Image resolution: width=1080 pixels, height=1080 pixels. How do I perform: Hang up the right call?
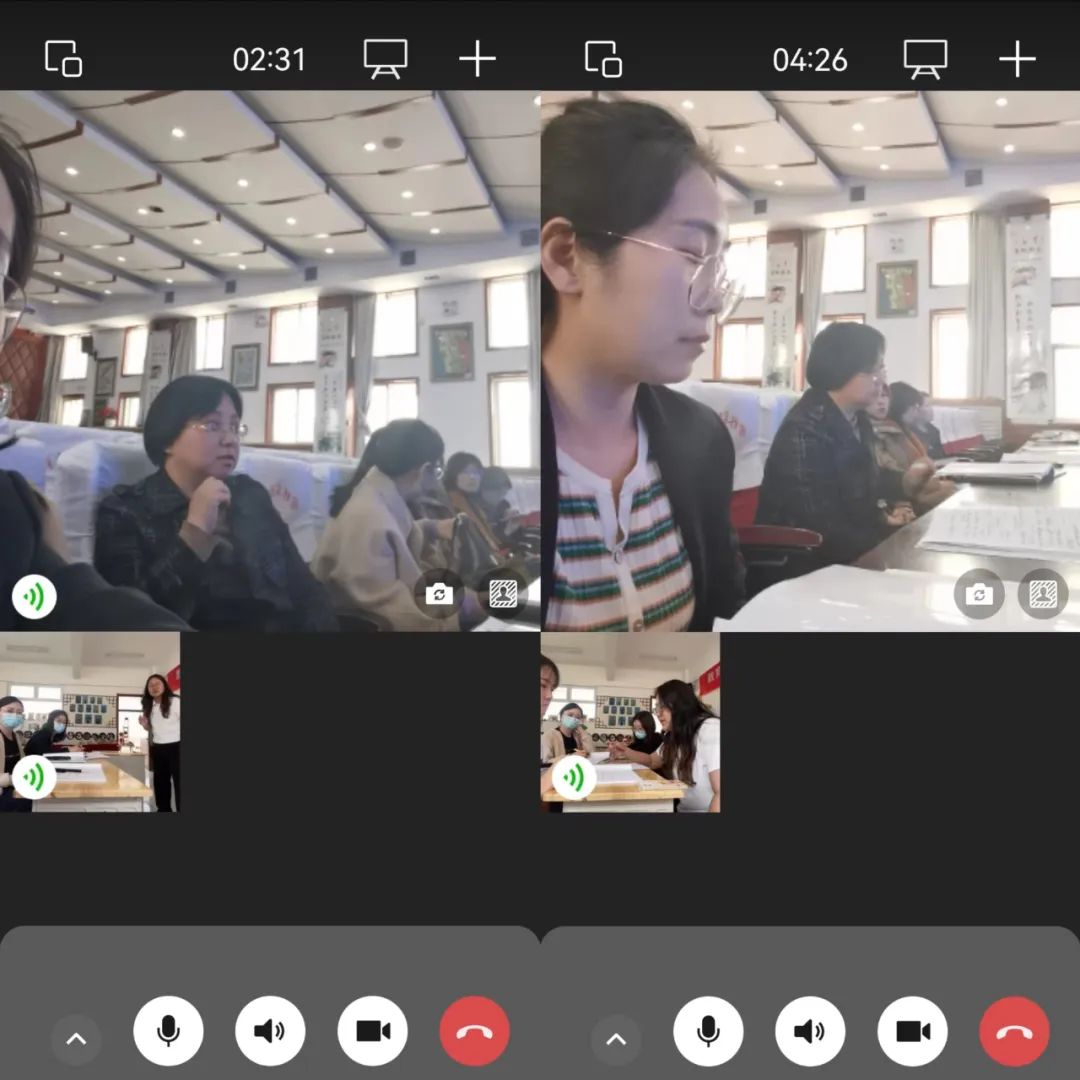pos(1015,1031)
